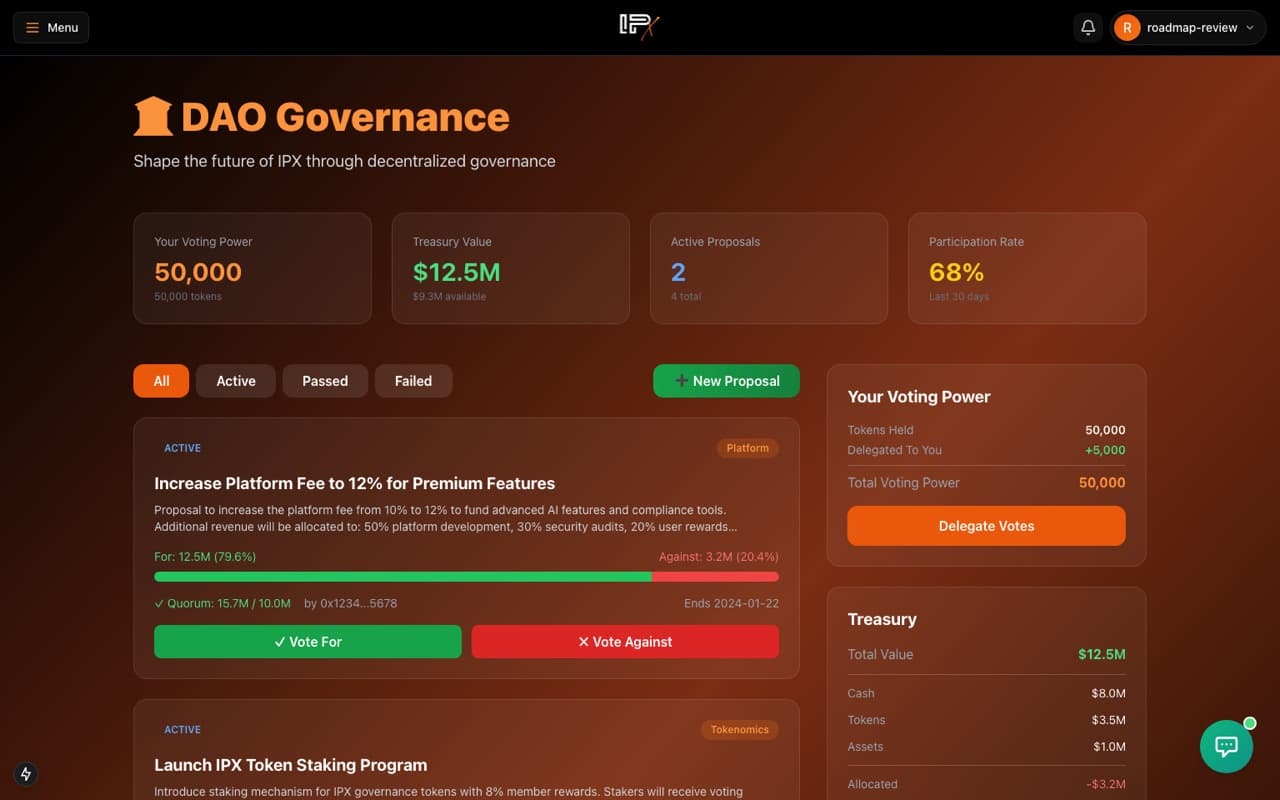Image resolution: width=1280 pixels, height=800 pixels.
Task: Click the DAO Governance building icon
Action: pos(153,116)
